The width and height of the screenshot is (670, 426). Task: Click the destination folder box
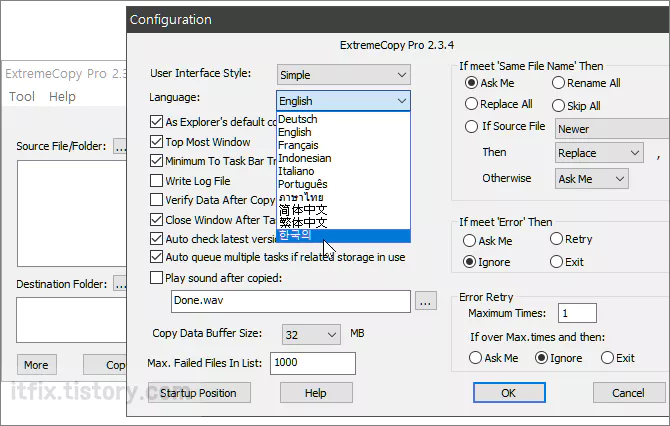click(x=71, y=320)
